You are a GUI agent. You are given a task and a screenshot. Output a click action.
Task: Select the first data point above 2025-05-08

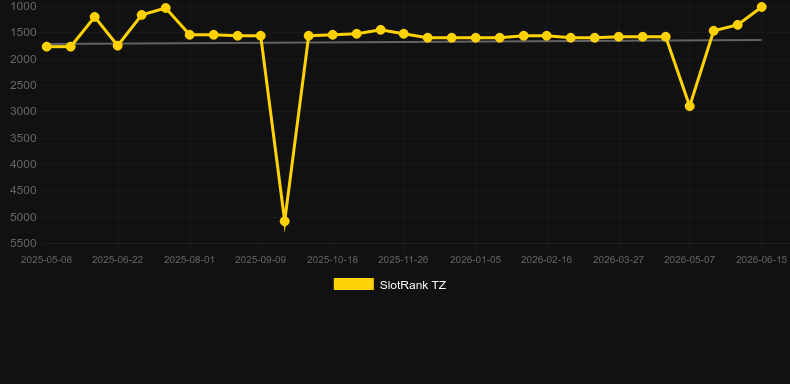47,46
